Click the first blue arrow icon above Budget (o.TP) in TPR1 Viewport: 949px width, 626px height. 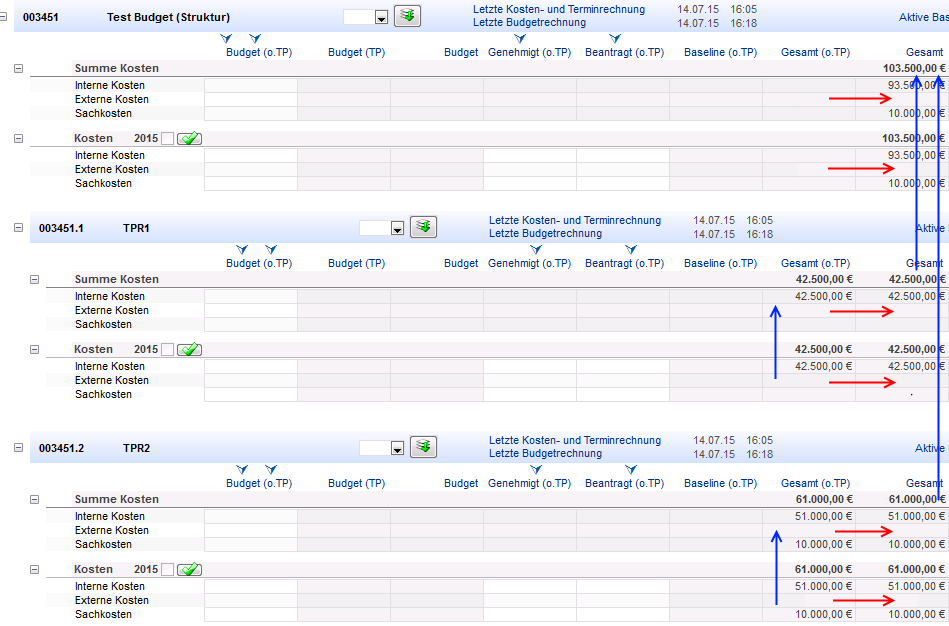tap(242, 249)
